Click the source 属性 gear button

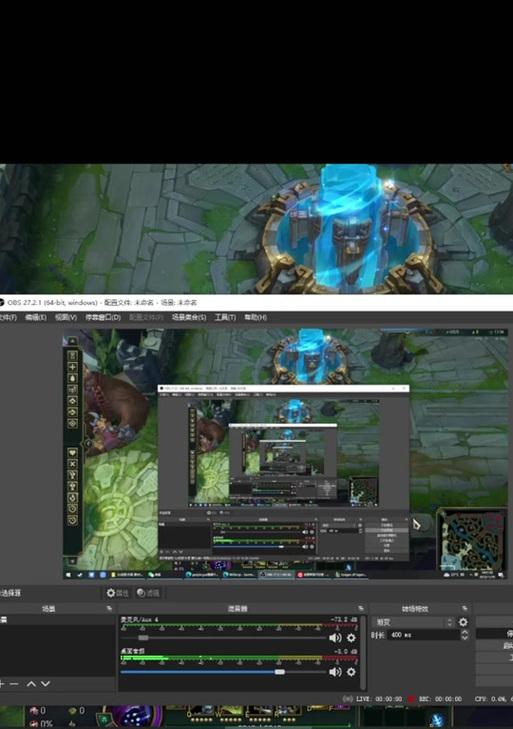(x=118, y=593)
